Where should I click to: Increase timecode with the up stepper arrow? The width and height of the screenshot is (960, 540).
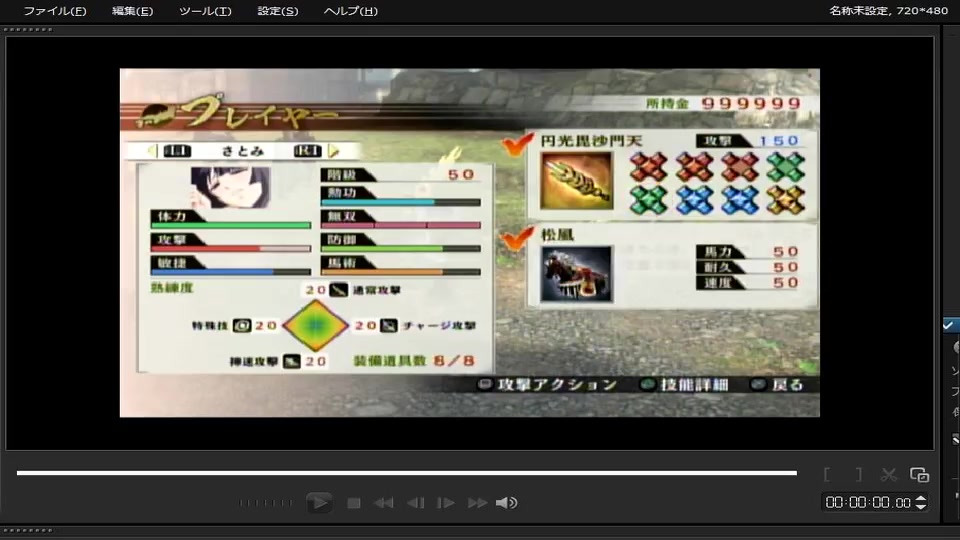click(921, 498)
